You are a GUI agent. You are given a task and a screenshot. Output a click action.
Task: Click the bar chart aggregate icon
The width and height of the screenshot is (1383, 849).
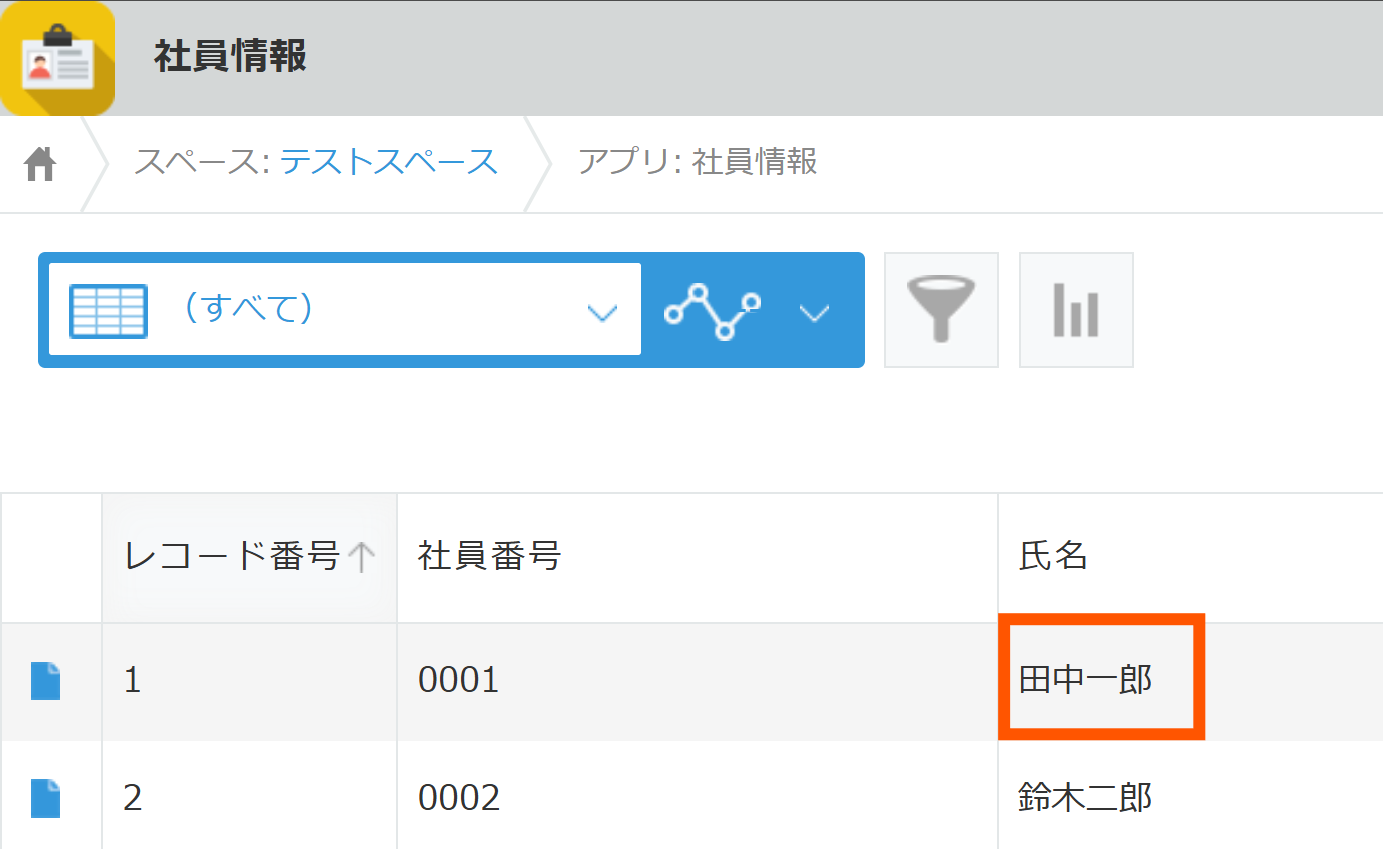(x=1076, y=310)
